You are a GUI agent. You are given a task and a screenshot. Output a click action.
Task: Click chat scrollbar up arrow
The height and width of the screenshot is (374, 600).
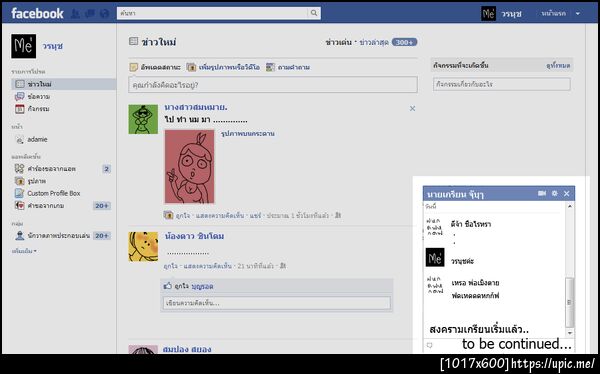[570, 206]
